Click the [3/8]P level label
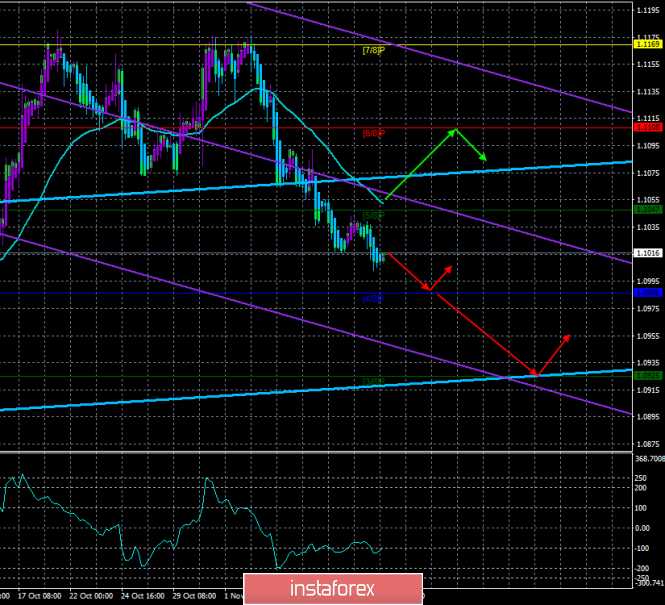 [372, 381]
